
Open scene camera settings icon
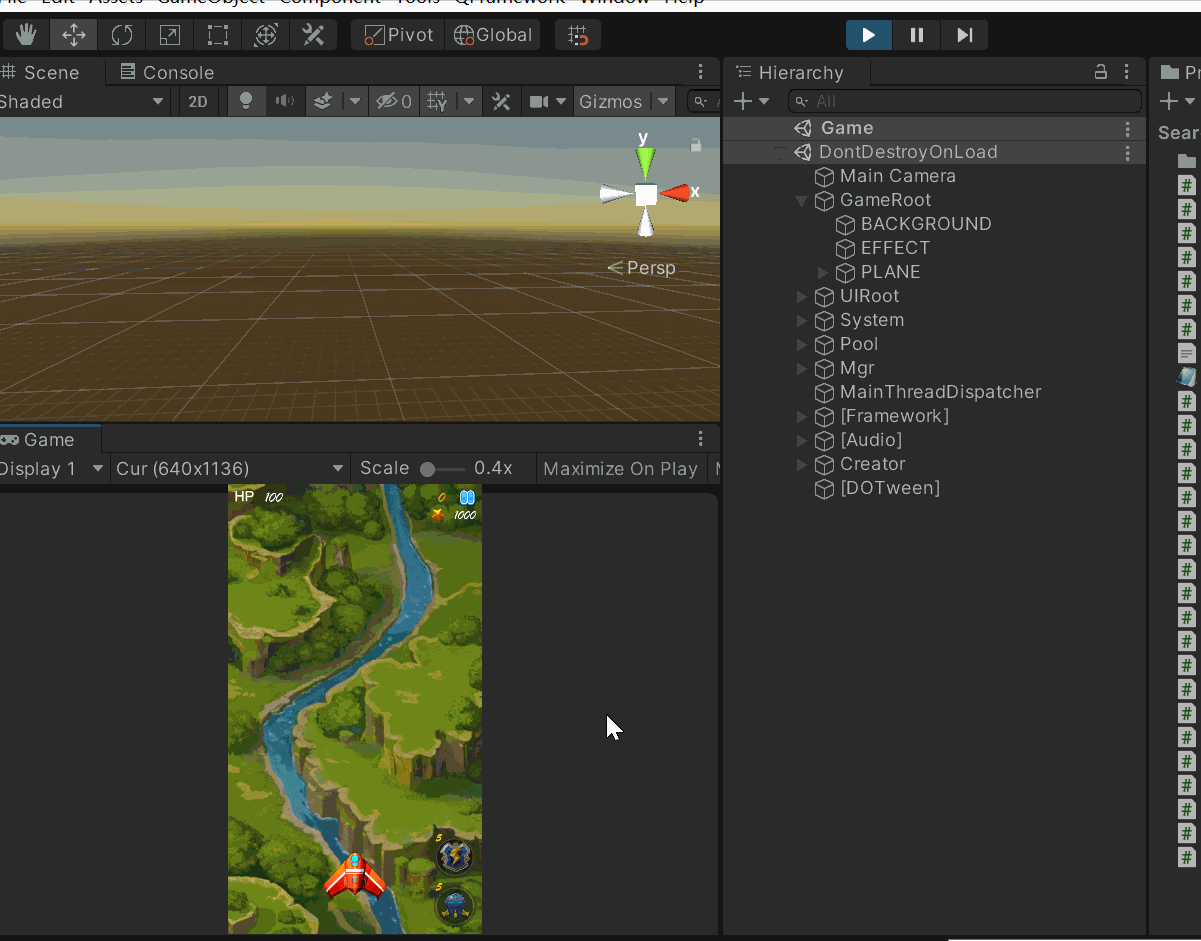click(539, 101)
